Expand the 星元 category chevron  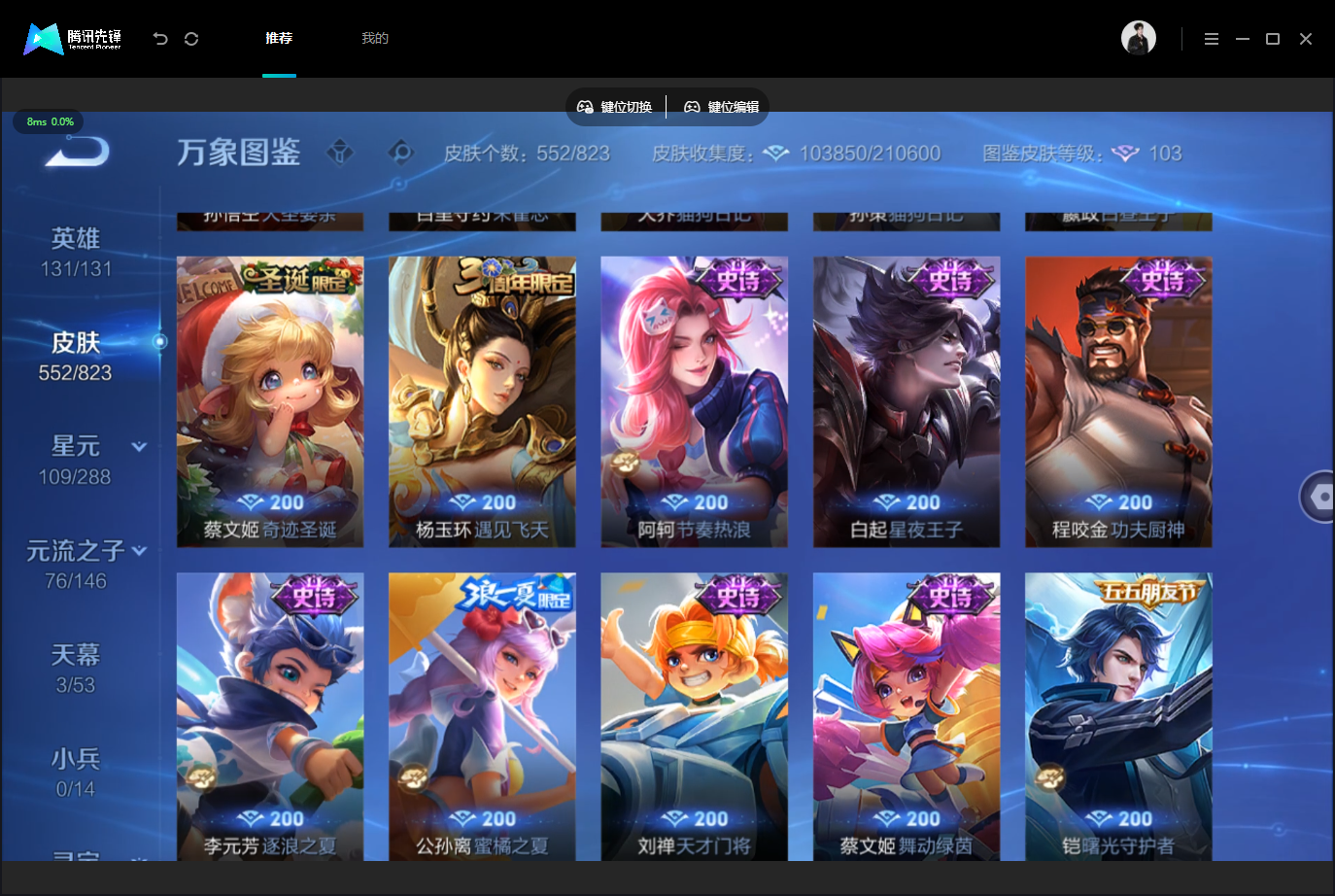click(x=139, y=447)
